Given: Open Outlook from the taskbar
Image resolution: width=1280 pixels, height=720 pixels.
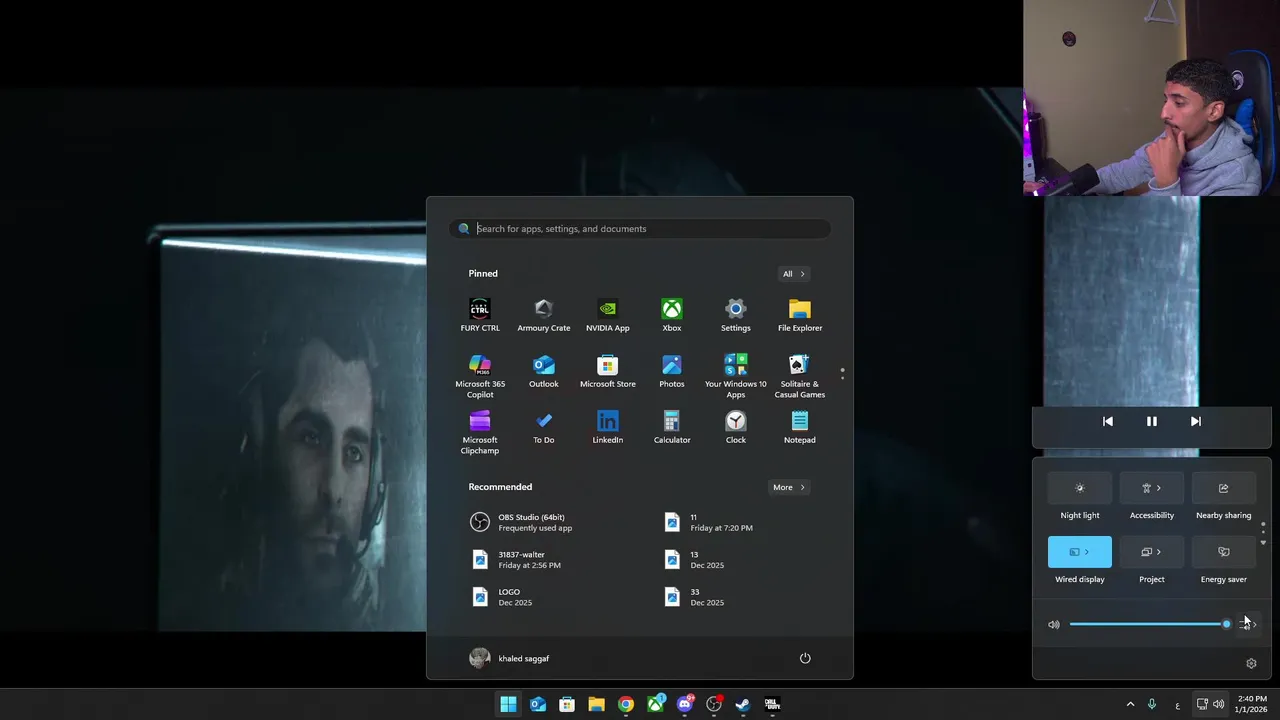Looking at the screenshot, I should coord(537,704).
